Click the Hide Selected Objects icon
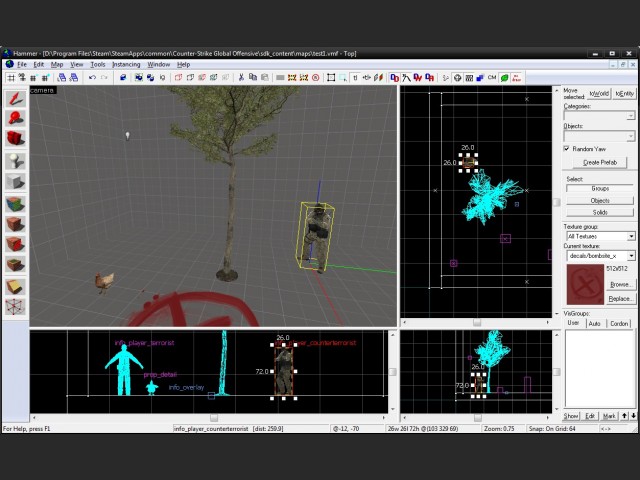The width and height of the screenshot is (640, 480). pos(178,78)
